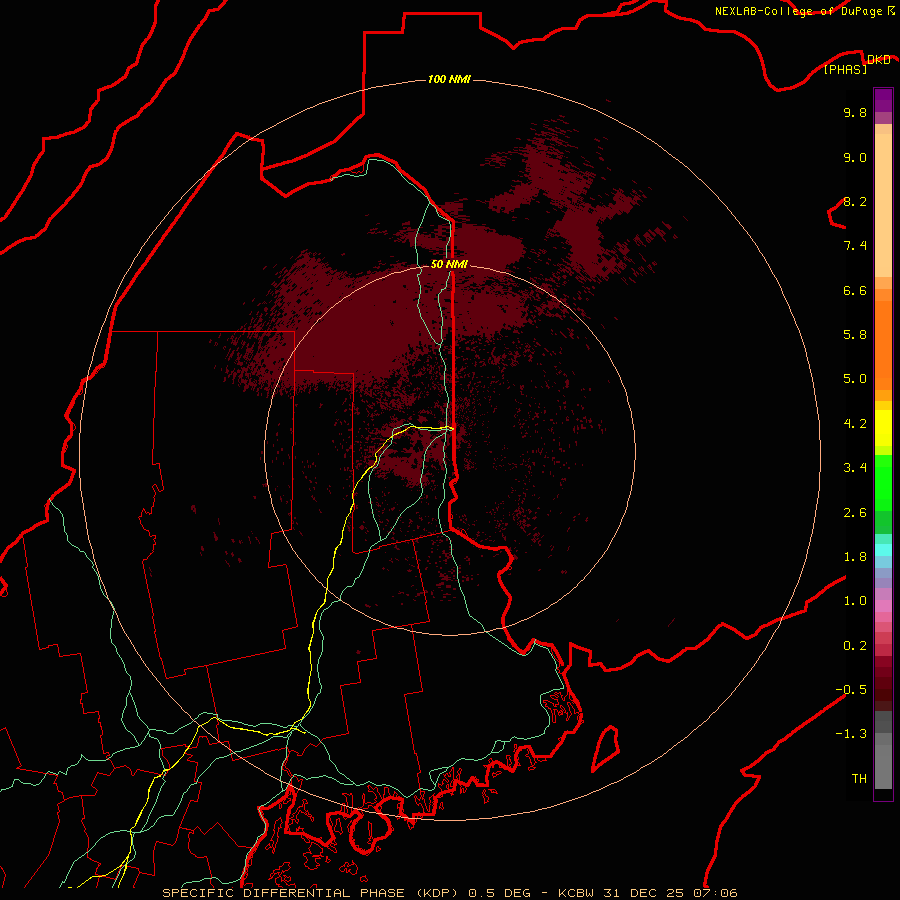Pick the bright green band on color scale
900x900 pixels.
[883, 482]
